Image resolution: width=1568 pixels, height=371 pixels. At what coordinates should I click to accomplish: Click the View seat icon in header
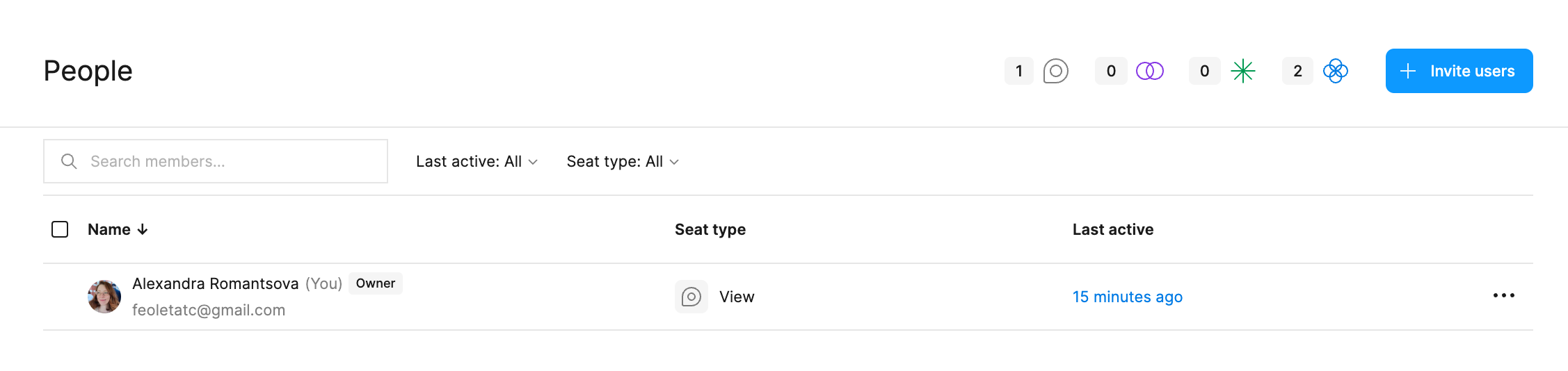tap(1055, 71)
